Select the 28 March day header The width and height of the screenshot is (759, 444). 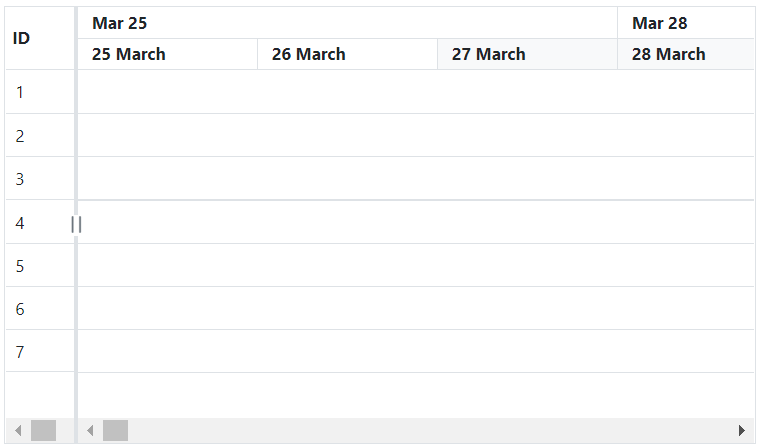coord(669,54)
